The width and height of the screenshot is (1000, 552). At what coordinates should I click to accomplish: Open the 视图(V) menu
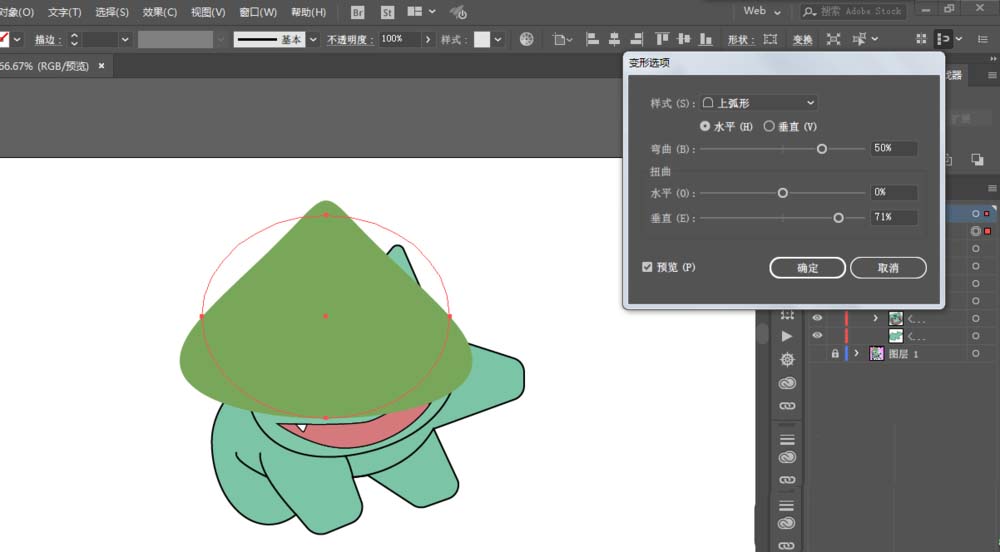click(x=208, y=12)
